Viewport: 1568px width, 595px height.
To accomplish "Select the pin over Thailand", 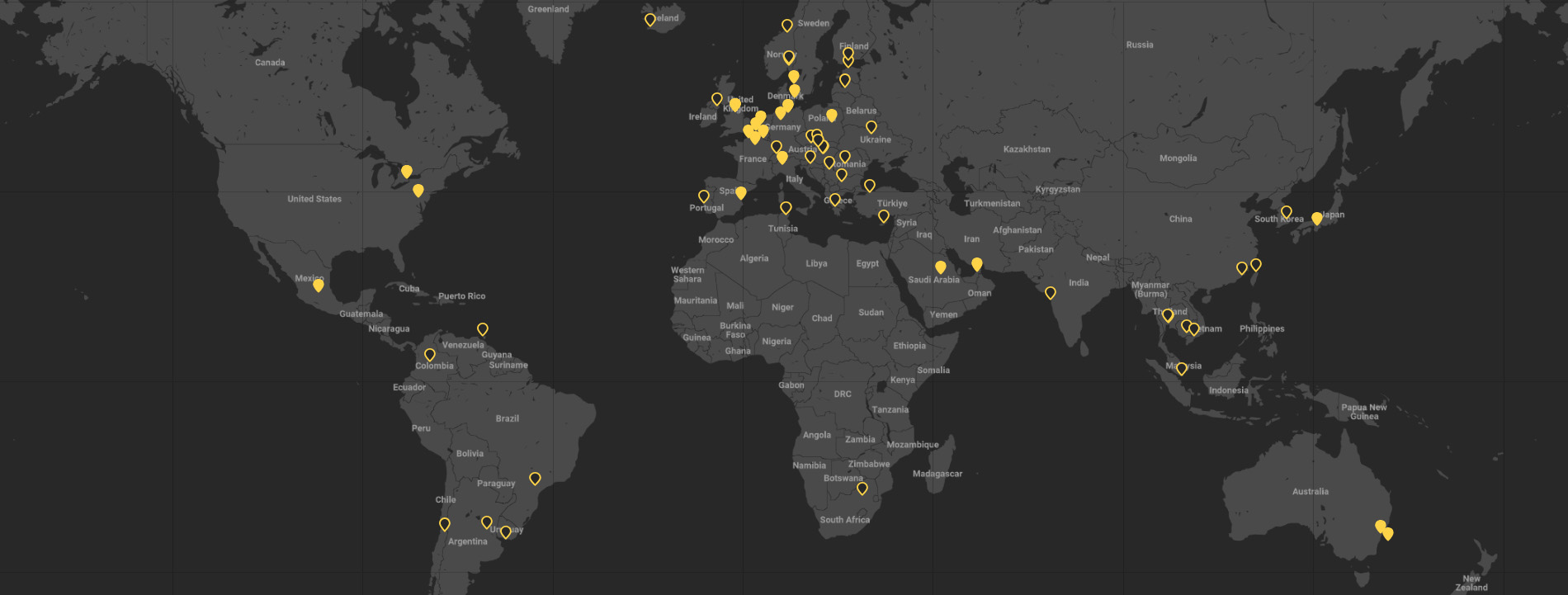I will point(1168,315).
